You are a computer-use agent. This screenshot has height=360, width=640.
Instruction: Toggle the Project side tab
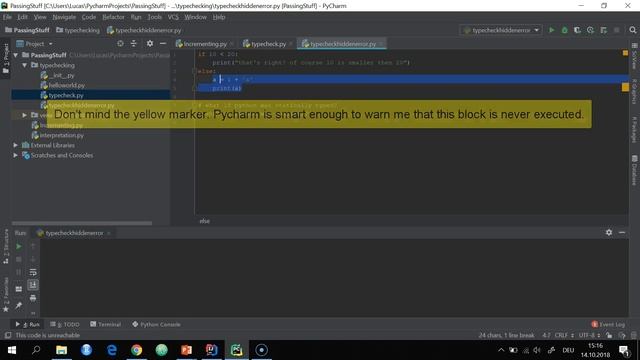tap(6, 58)
